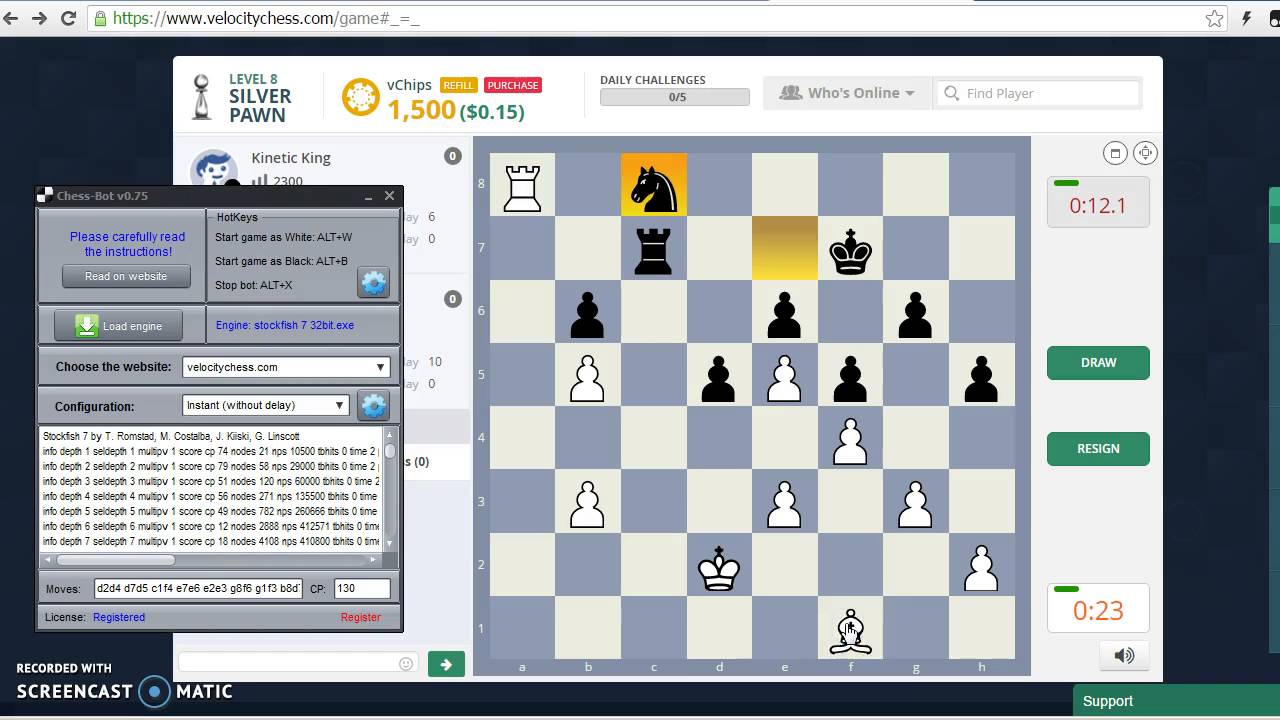Send the chat message with the green arrow button
Screen dimensions: 1280x720
pos(446,664)
